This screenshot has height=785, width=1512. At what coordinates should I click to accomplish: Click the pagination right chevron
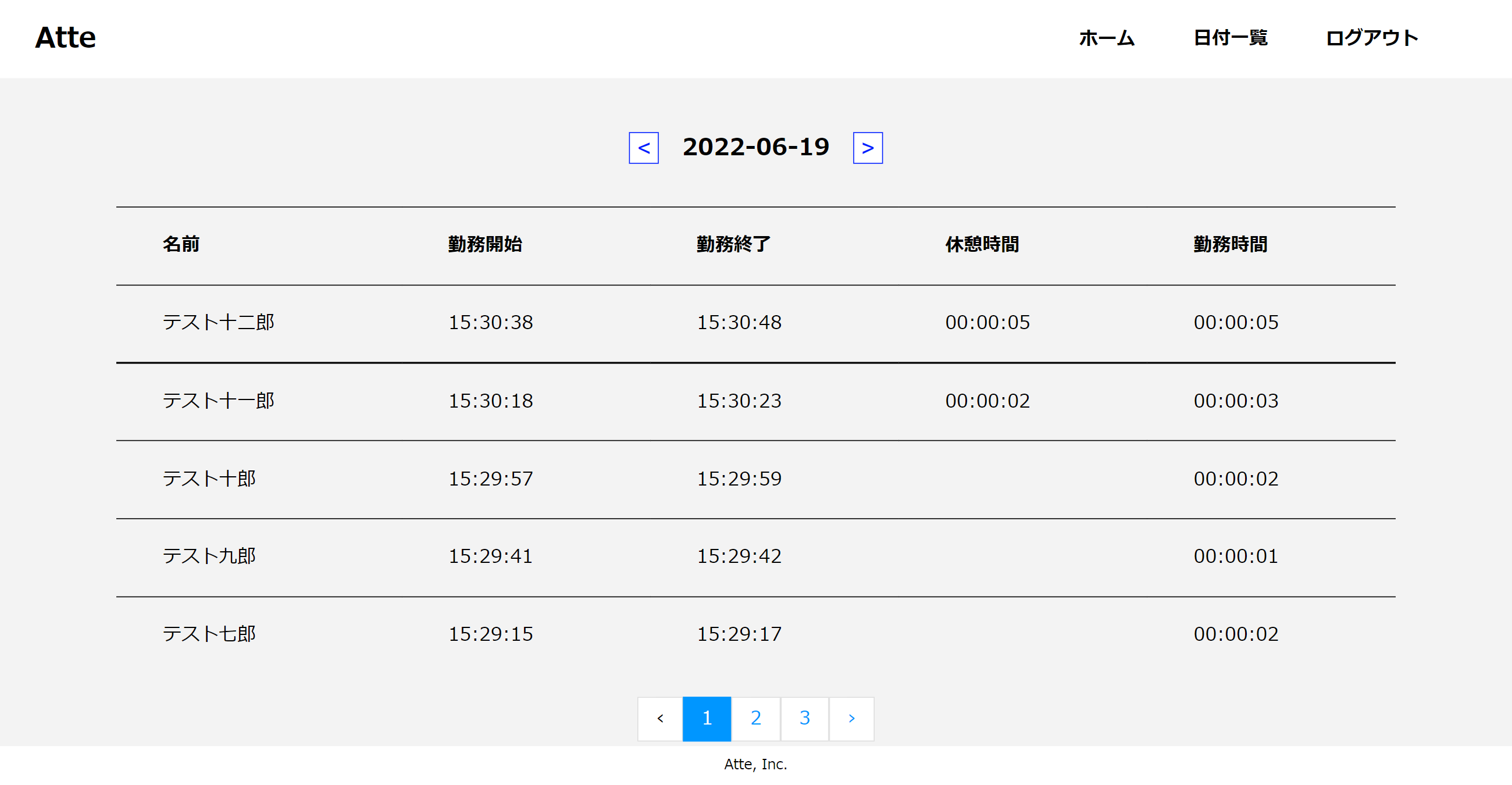(852, 718)
